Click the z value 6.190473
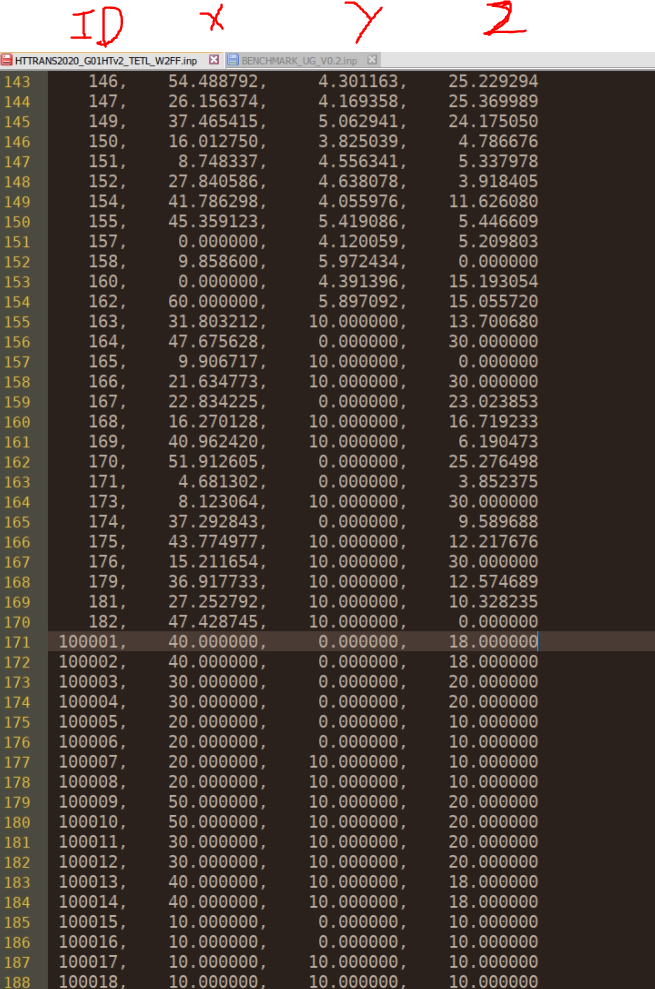 [x=499, y=442]
